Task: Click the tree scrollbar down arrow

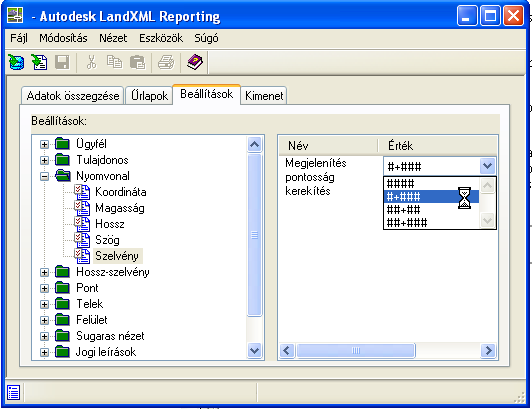Action: (254, 350)
